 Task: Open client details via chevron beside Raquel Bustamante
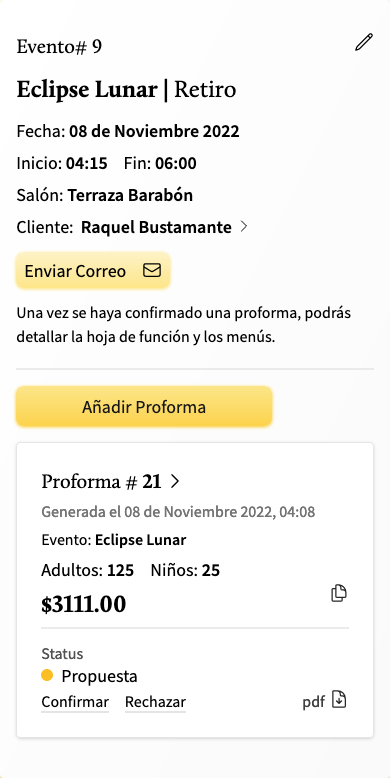244,227
